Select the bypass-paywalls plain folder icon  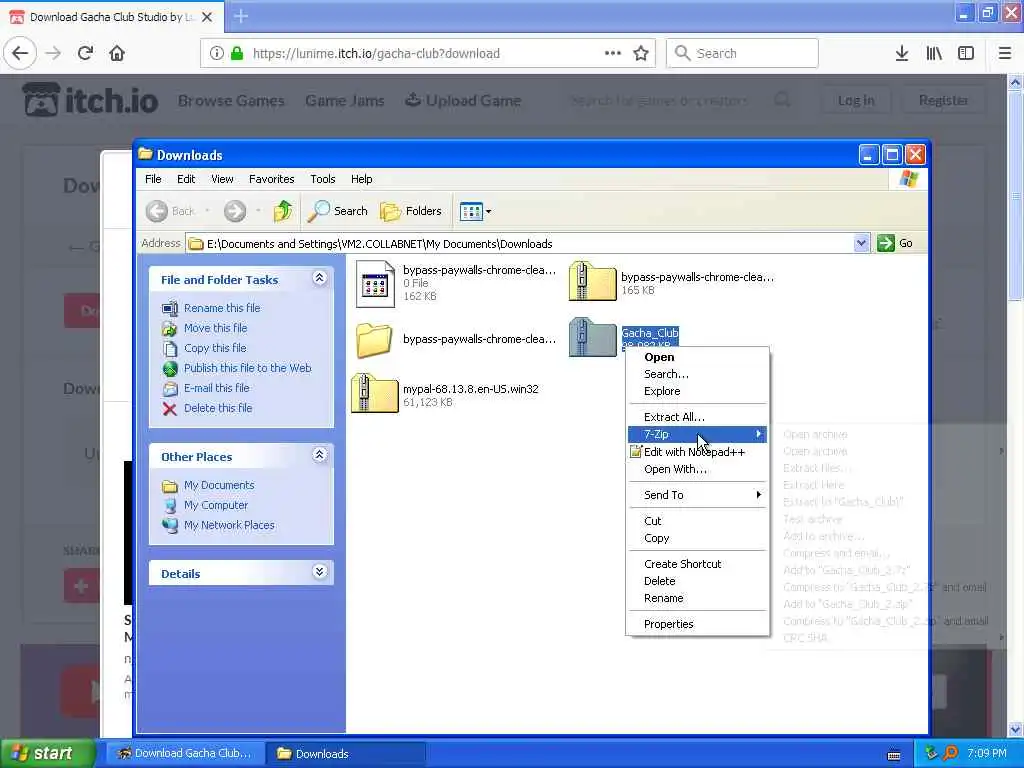pyautogui.click(x=374, y=340)
